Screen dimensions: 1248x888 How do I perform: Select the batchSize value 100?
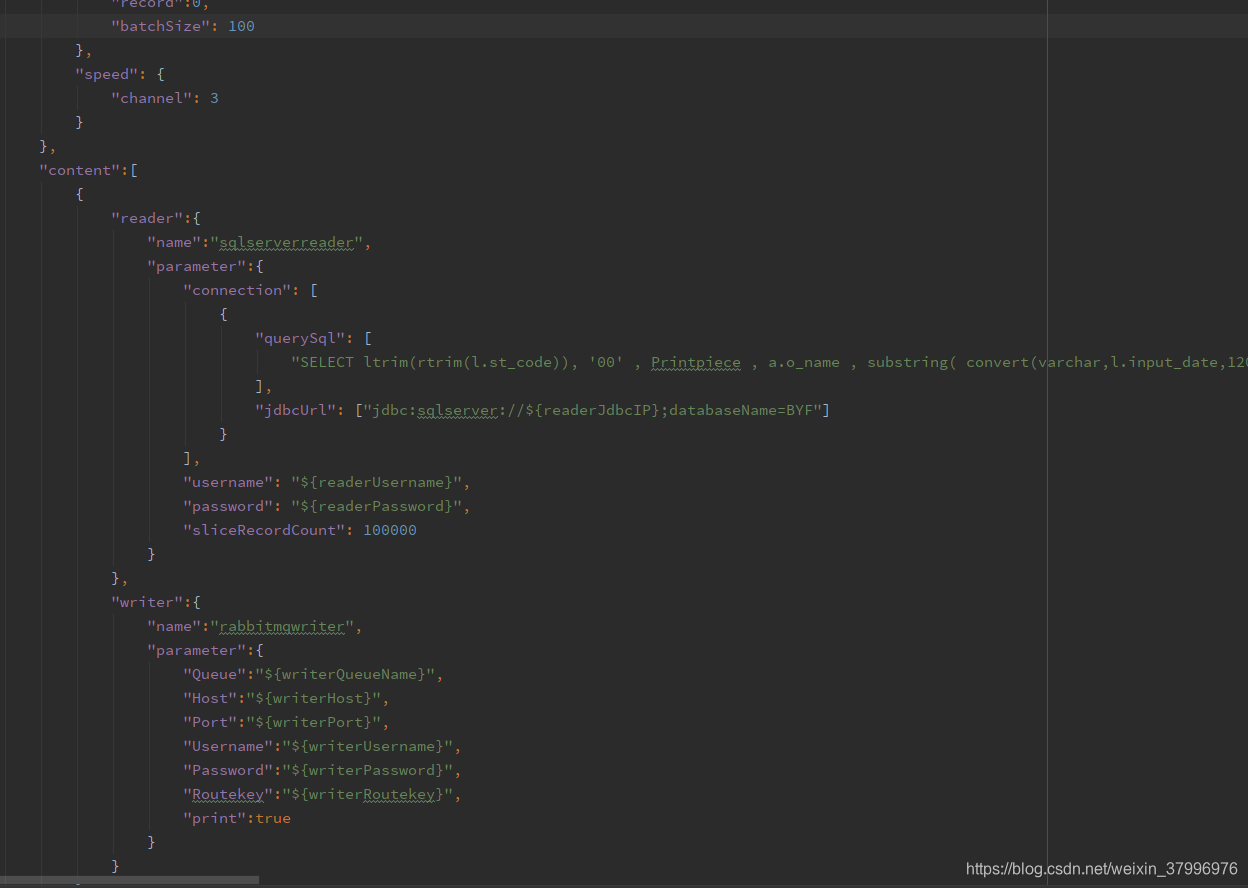[241, 26]
